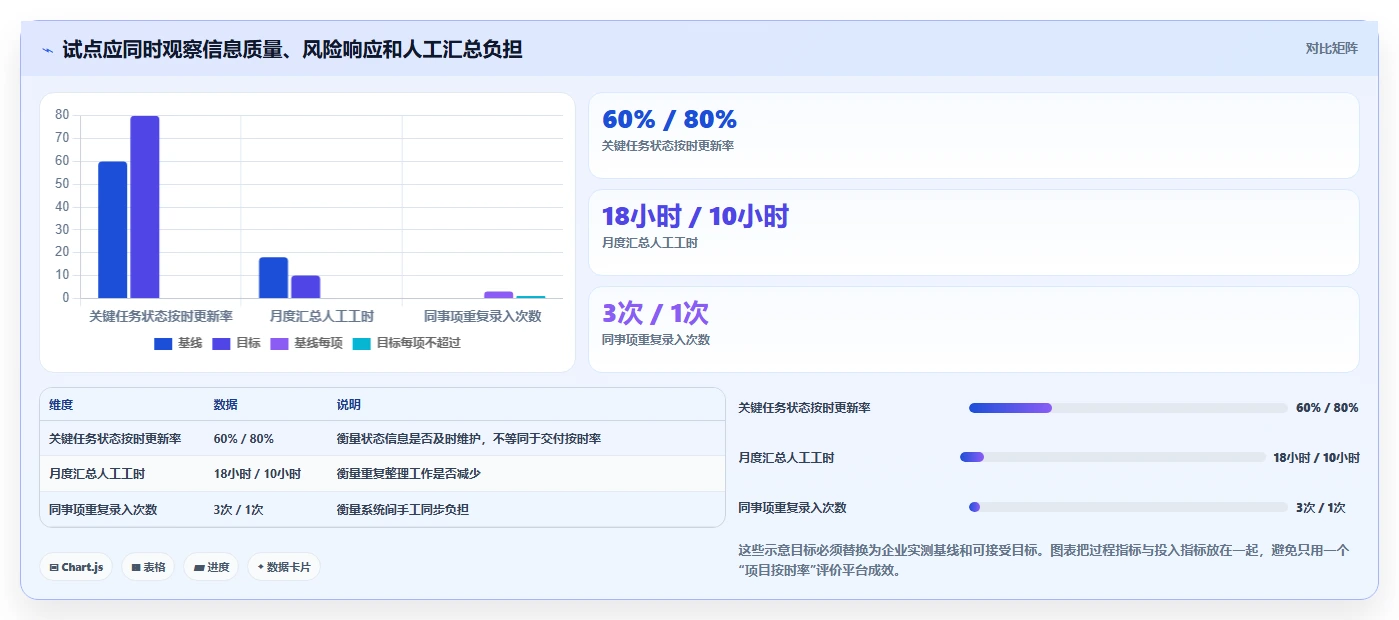Click the 18小时 / 10小时 data card
Viewport: 1399px width, 620px height.
click(x=974, y=232)
